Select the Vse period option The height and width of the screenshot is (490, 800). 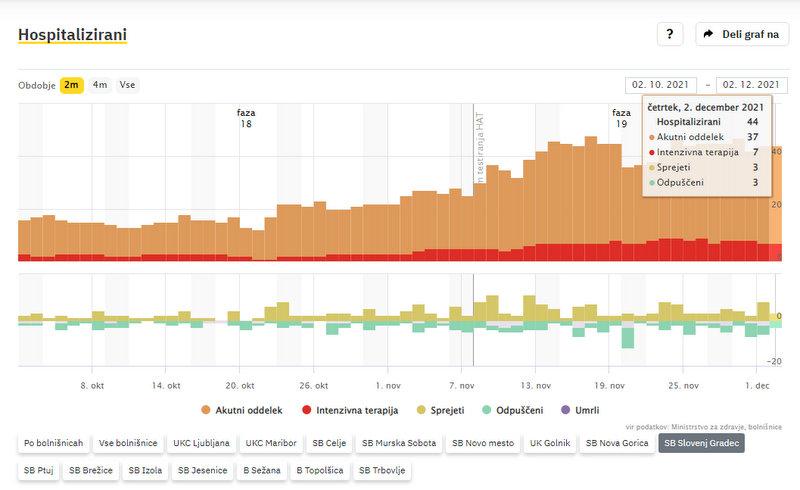(x=128, y=85)
